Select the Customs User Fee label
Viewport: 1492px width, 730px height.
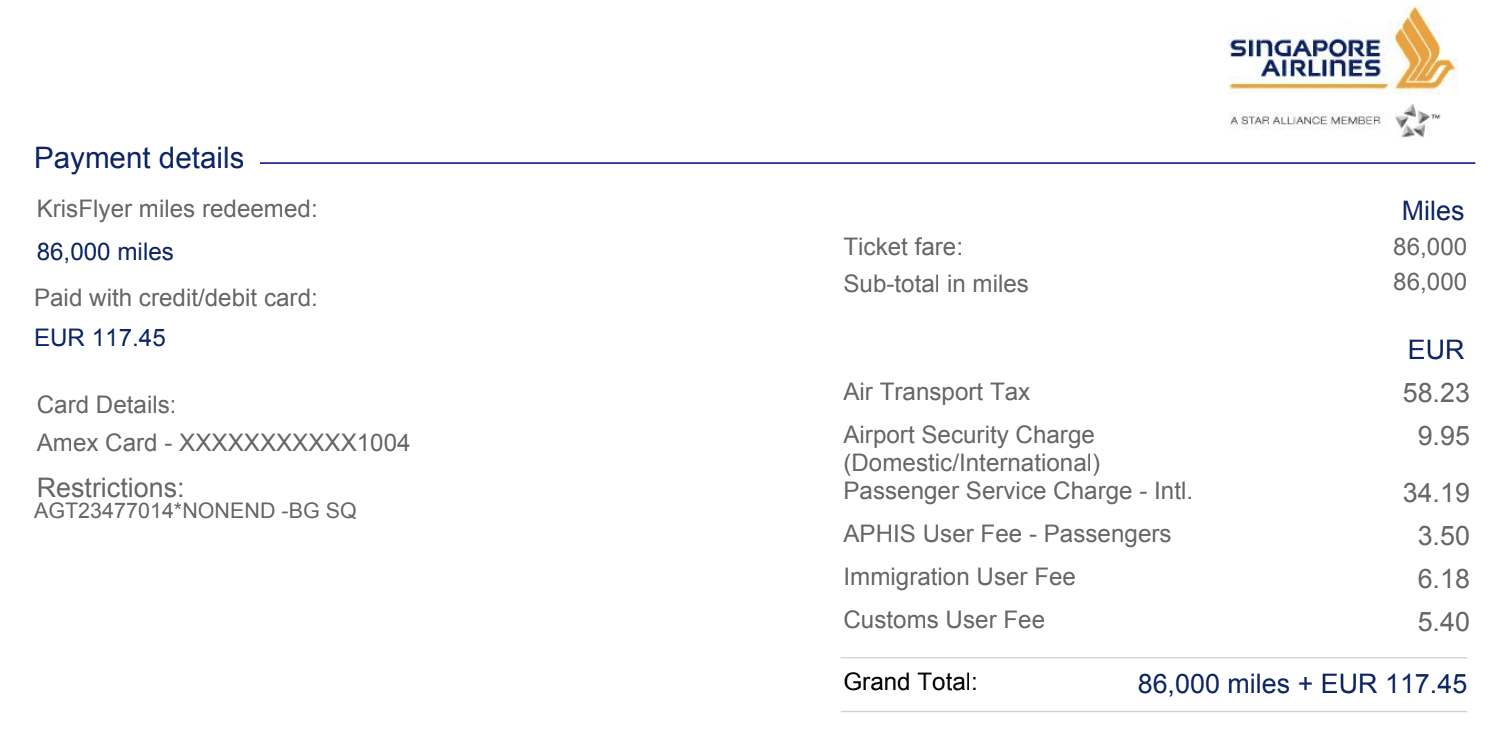pyautogui.click(x=944, y=620)
